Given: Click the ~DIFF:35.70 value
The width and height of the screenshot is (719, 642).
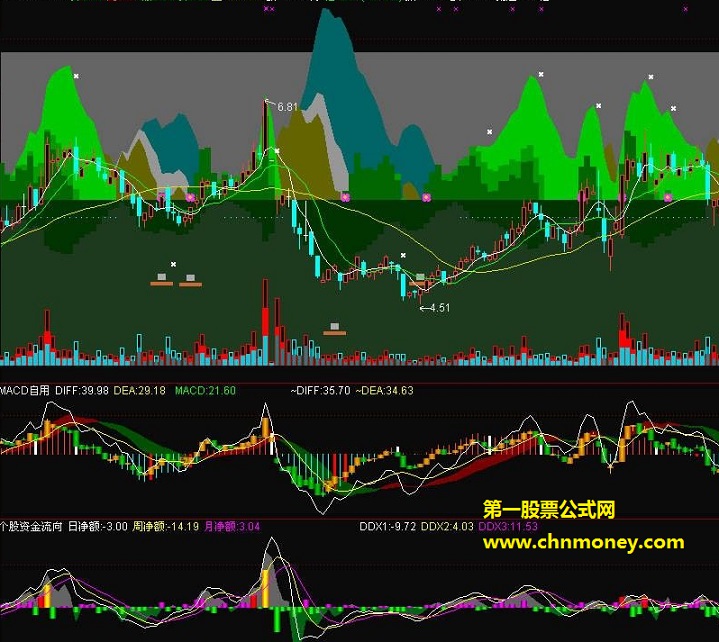Looking at the screenshot, I should pyautogui.click(x=320, y=390).
